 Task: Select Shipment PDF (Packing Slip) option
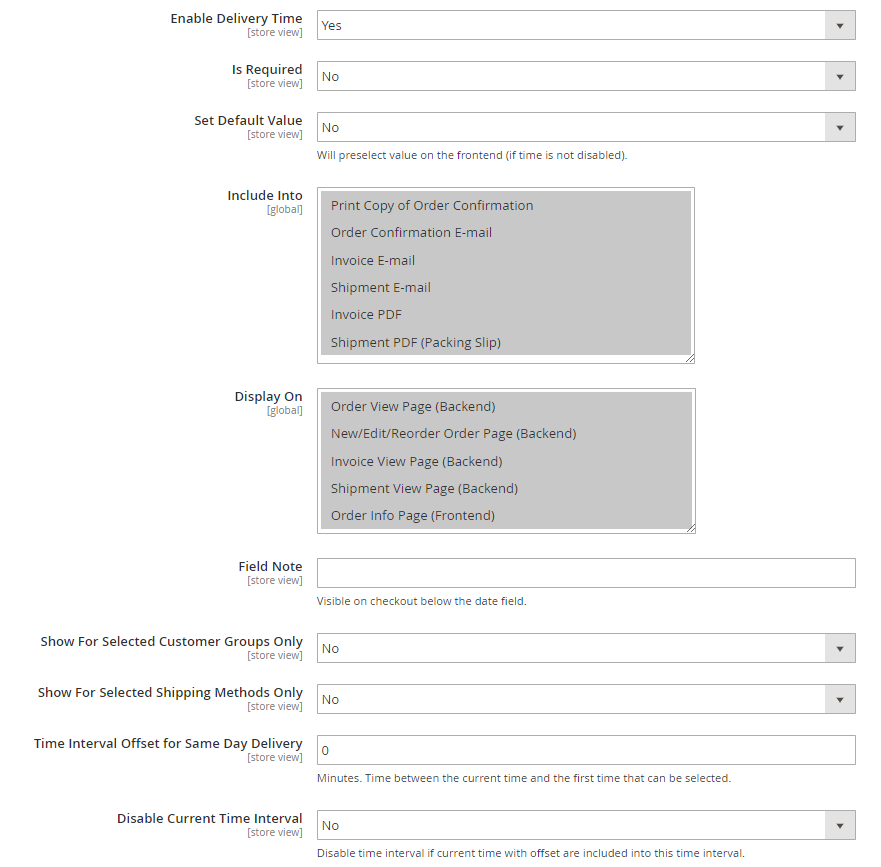[506, 342]
